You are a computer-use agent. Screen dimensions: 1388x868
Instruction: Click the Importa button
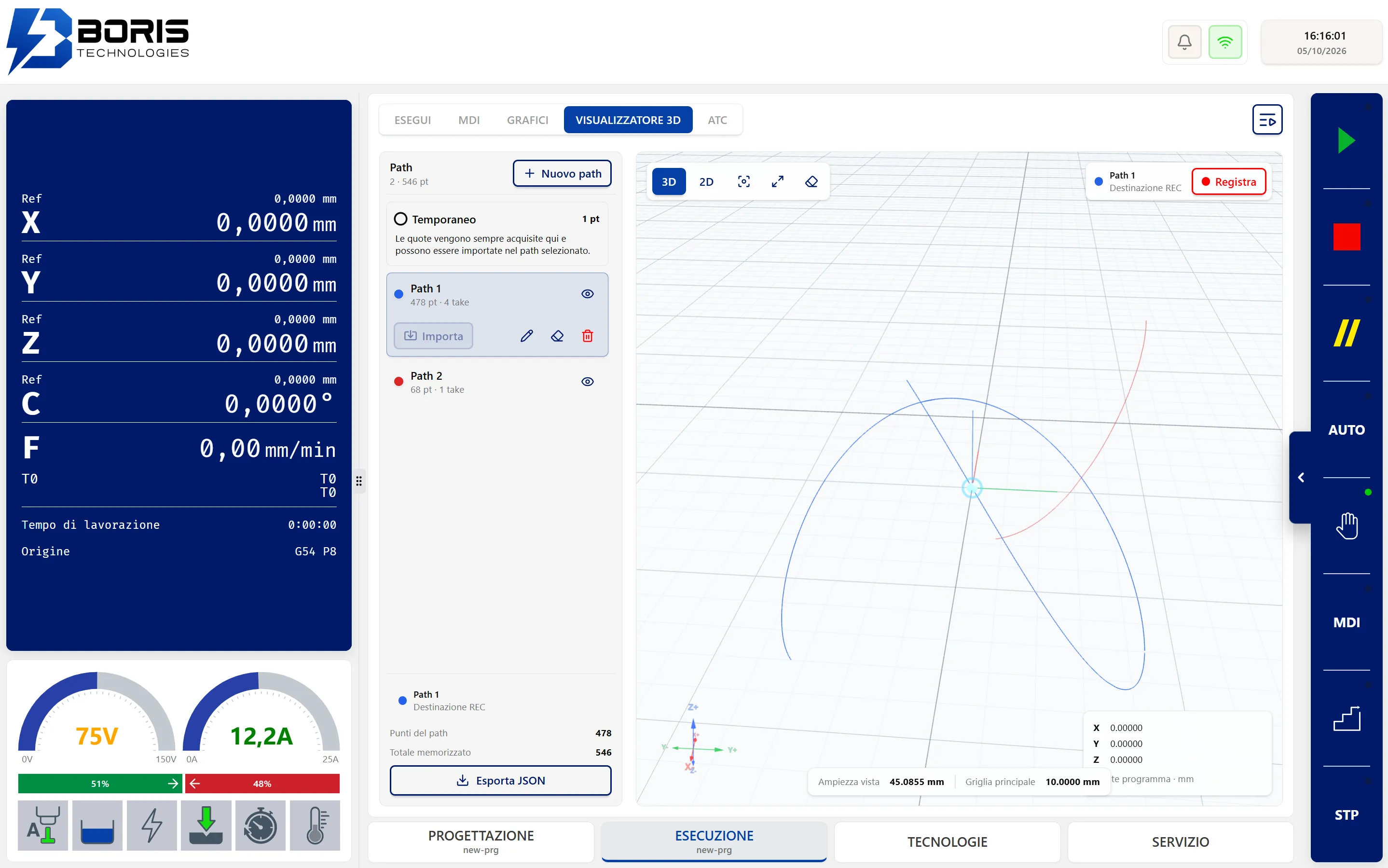(x=433, y=336)
